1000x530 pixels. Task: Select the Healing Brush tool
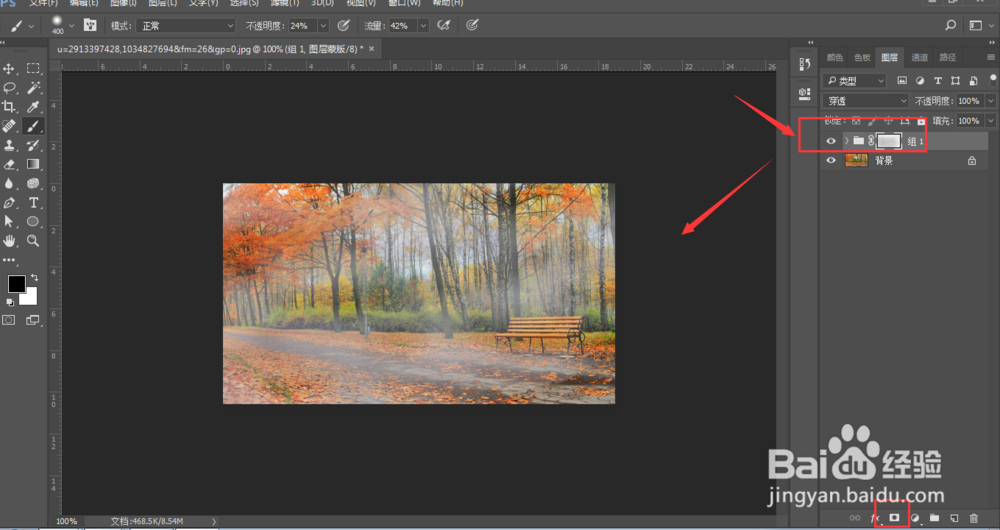pos(9,126)
